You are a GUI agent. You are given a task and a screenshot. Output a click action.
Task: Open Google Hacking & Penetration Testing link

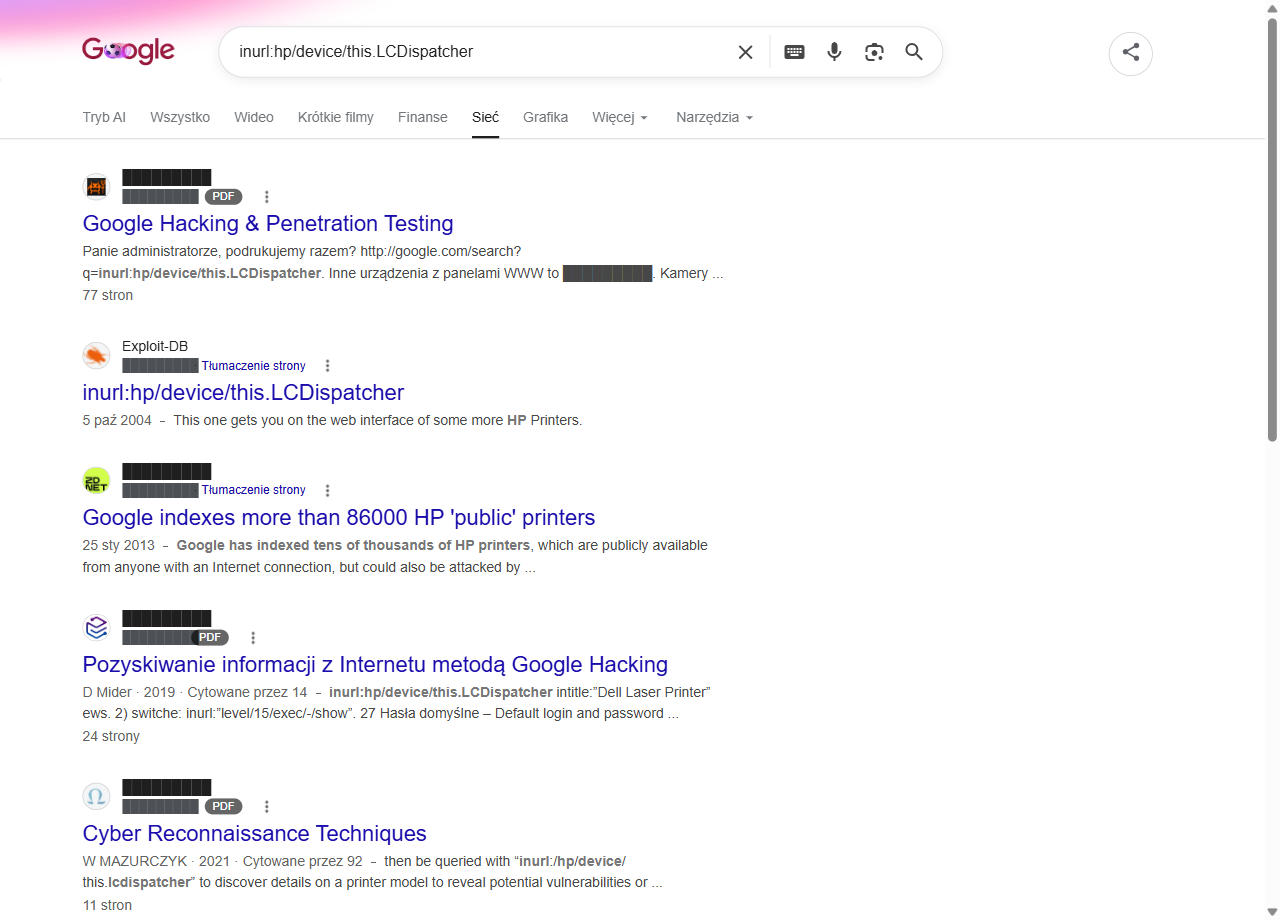pos(268,224)
